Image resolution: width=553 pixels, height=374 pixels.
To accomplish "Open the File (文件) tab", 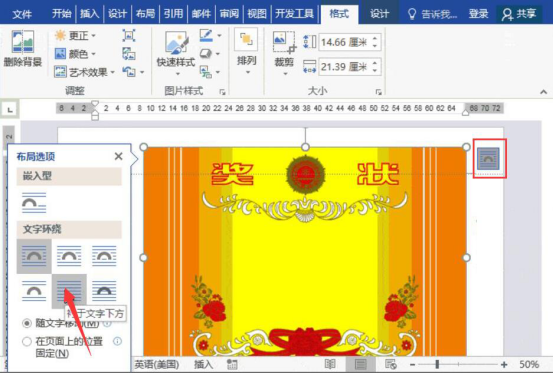I will click(x=22, y=14).
